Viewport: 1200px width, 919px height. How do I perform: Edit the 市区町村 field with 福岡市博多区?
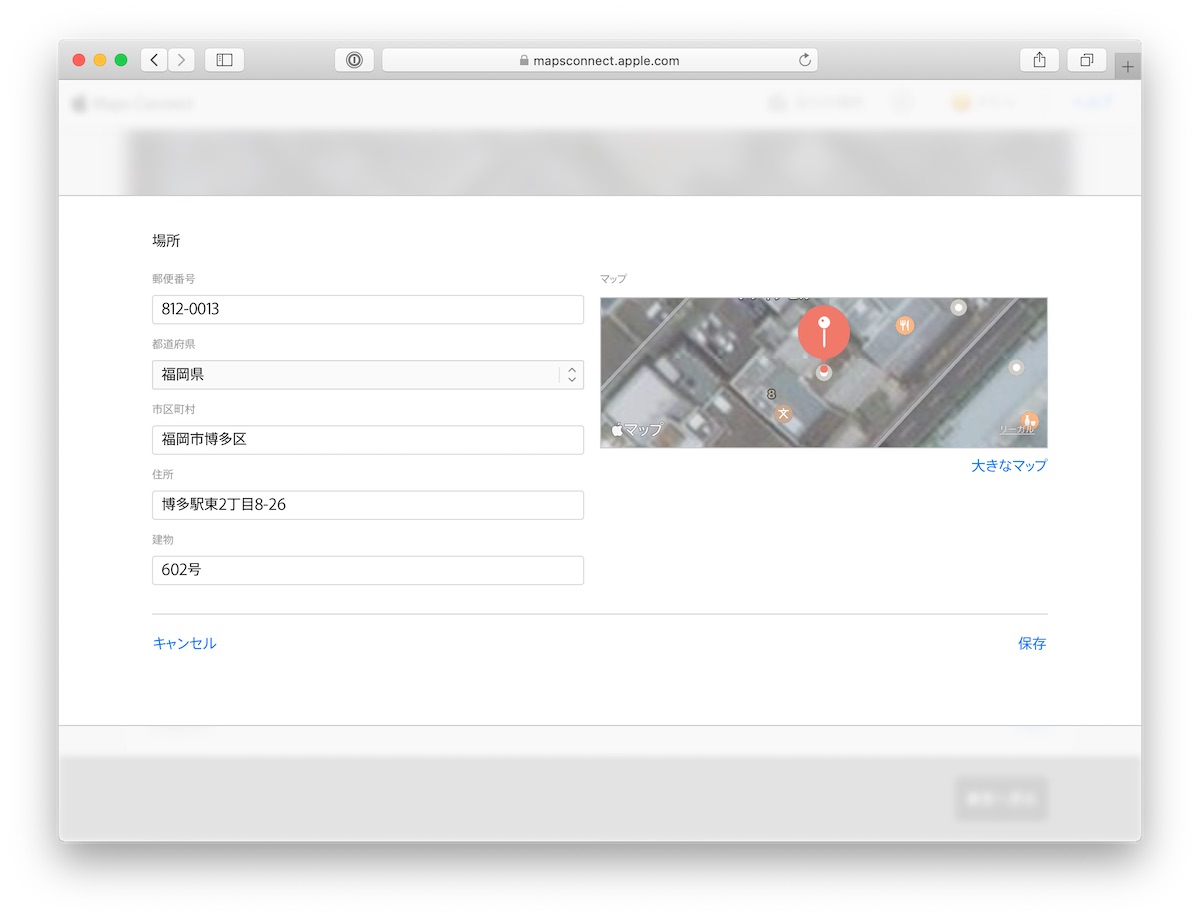click(x=368, y=440)
